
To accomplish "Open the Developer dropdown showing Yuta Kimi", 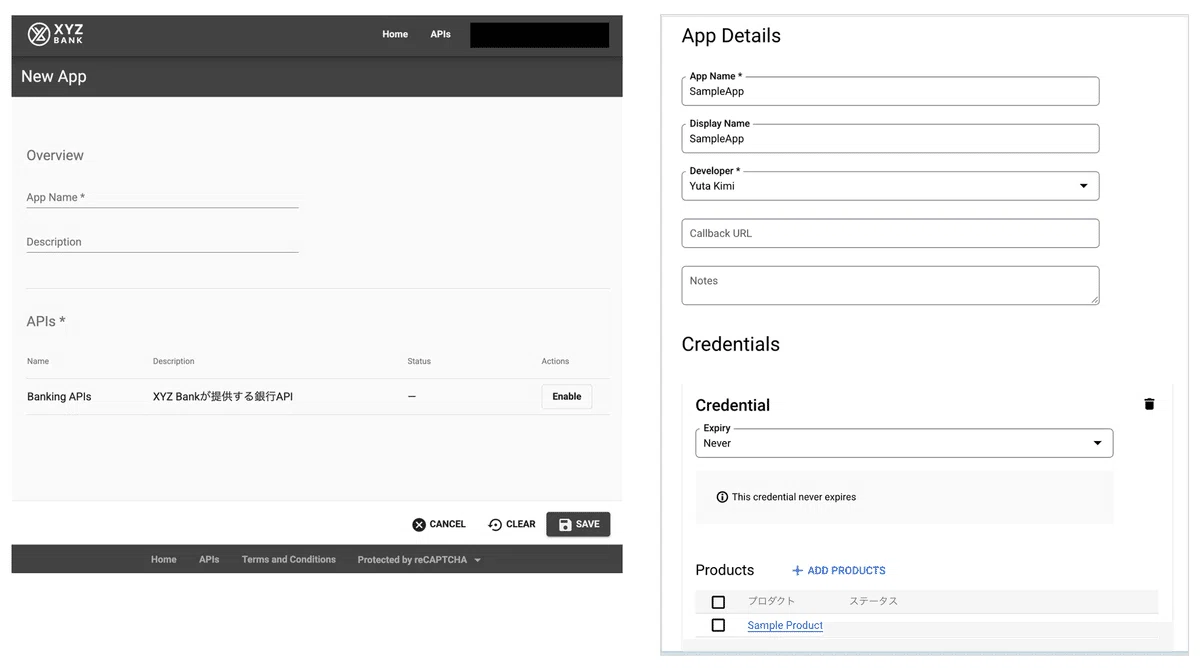I will pyautogui.click(x=890, y=186).
